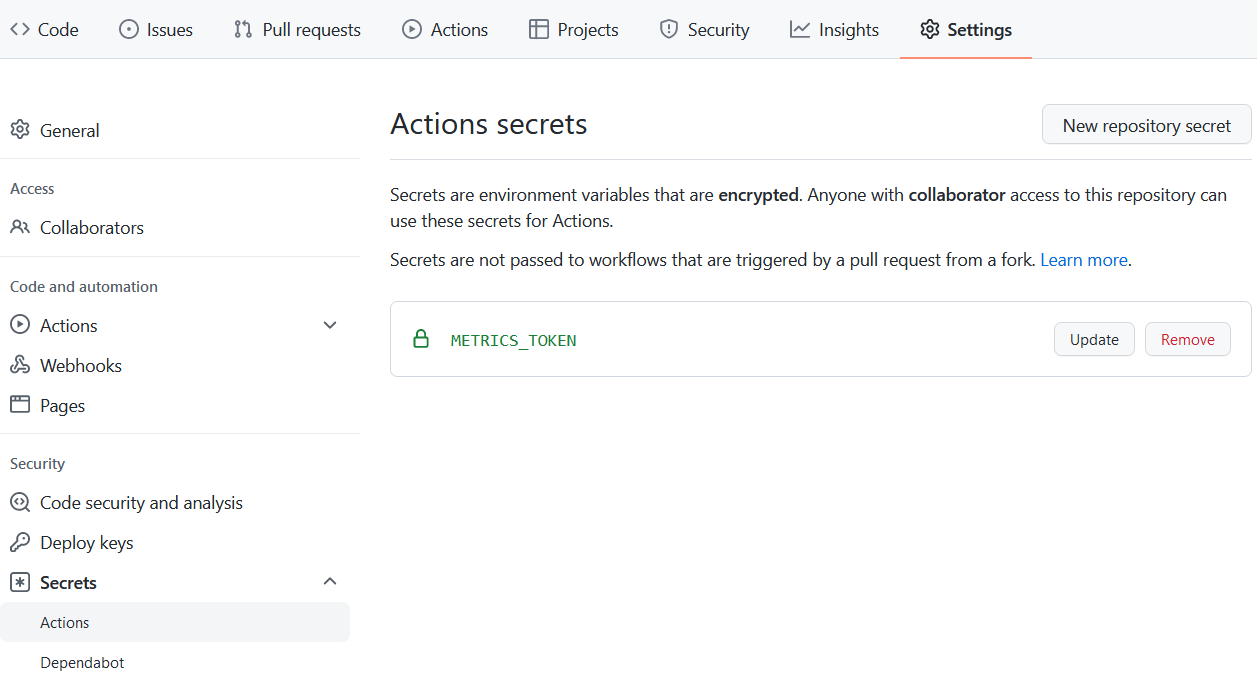Image resolution: width=1257 pixels, height=677 pixels.
Task: Open Actions via the play icon
Action: click(x=411, y=29)
